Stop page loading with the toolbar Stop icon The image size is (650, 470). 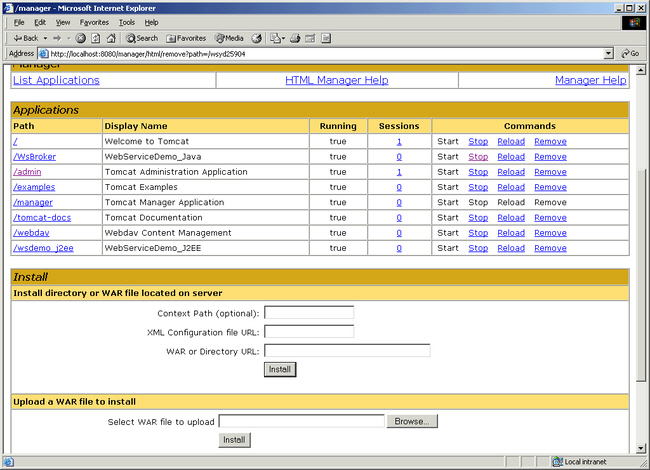tap(80, 38)
